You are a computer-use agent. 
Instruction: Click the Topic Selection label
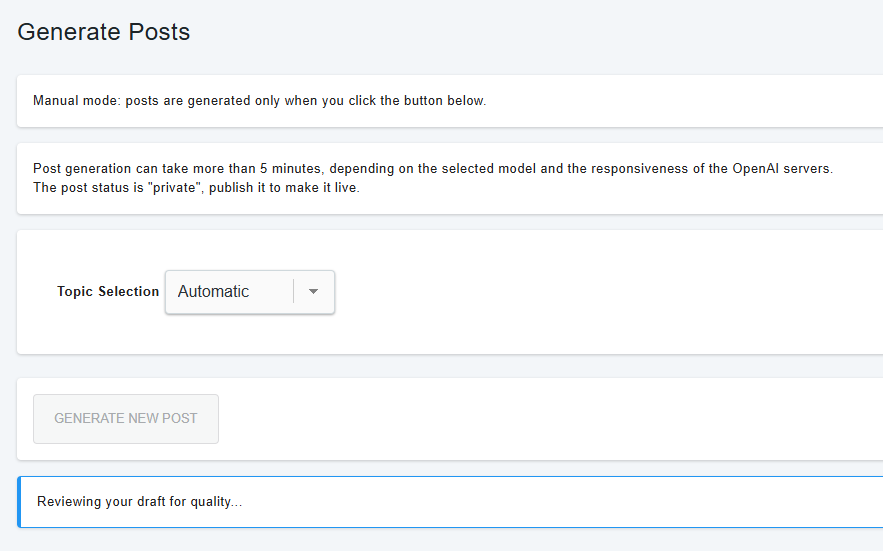[x=108, y=291]
